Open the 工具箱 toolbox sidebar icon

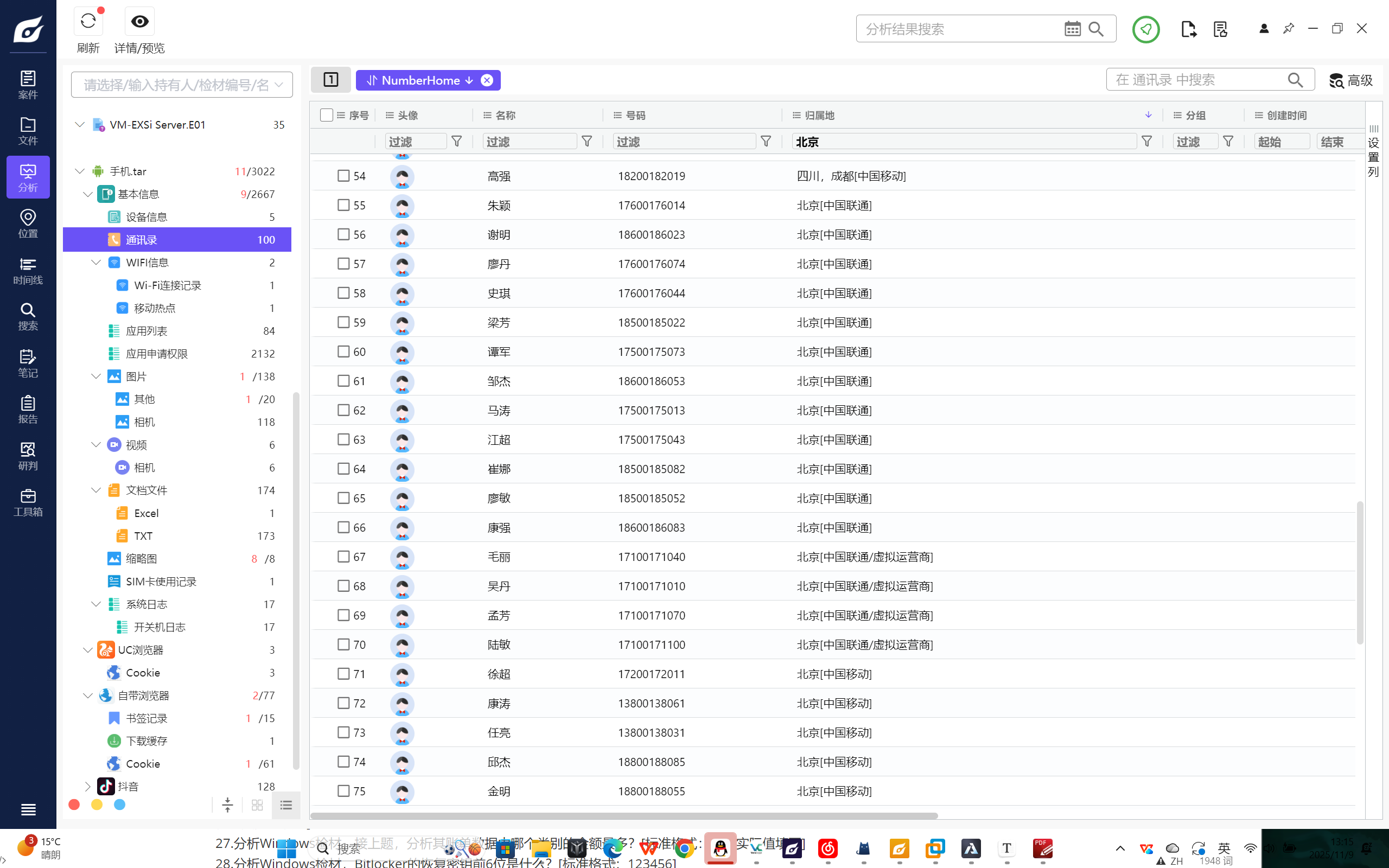coord(28,502)
